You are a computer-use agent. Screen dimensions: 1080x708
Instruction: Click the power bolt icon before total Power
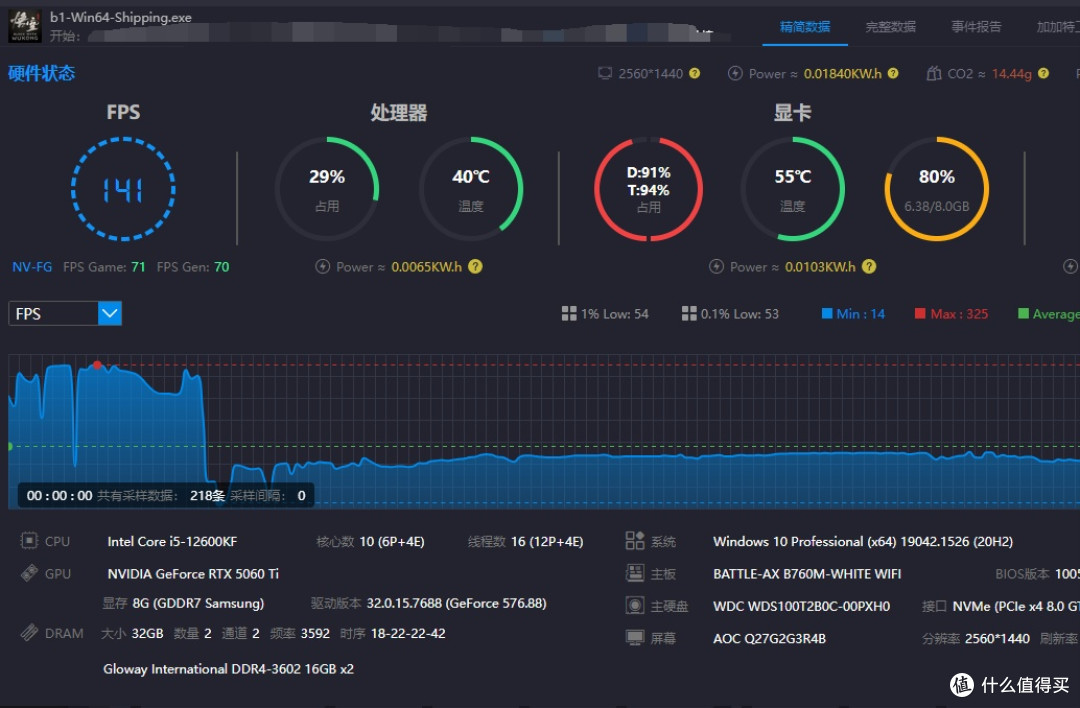pos(735,73)
